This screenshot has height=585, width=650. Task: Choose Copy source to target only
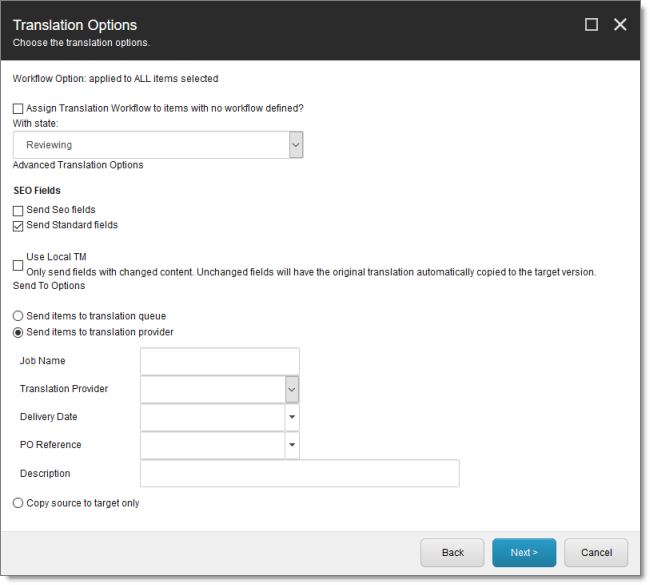point(18,503)
